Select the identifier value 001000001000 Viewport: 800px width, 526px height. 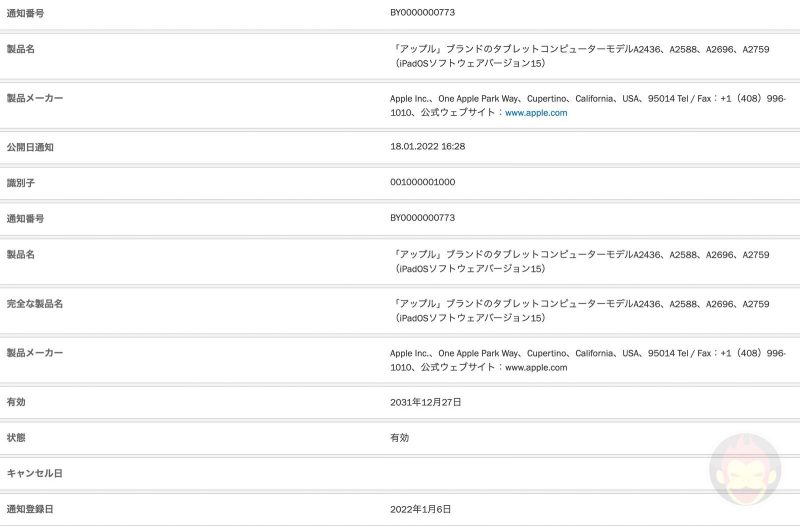click(422, 183)
